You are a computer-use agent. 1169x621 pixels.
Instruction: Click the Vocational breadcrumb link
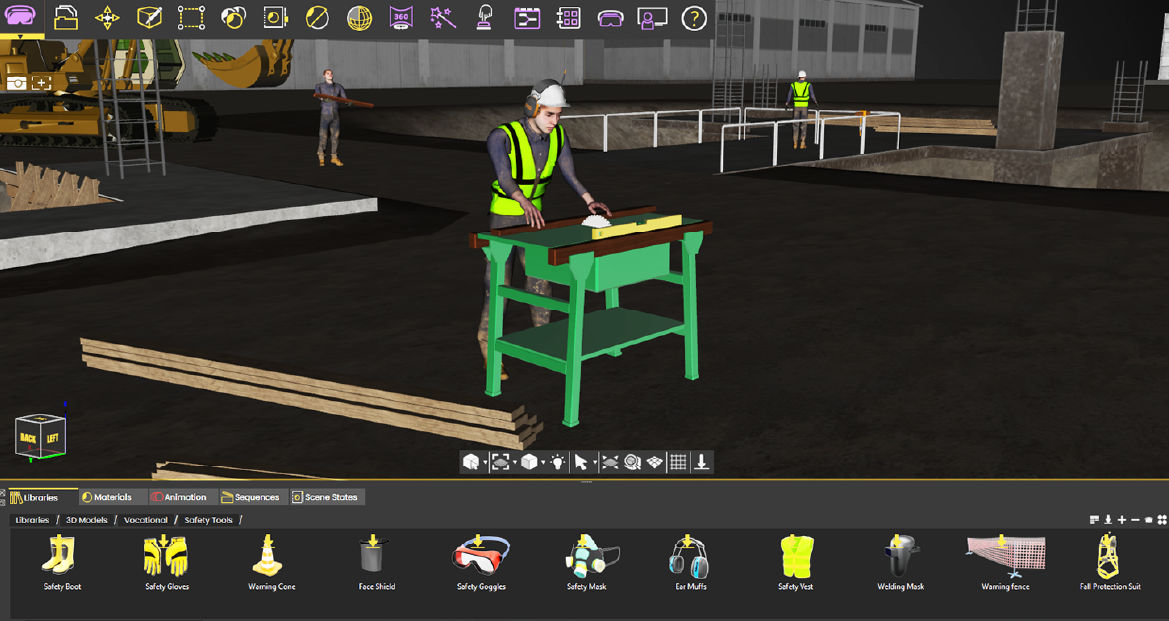(x=145, y=519)
